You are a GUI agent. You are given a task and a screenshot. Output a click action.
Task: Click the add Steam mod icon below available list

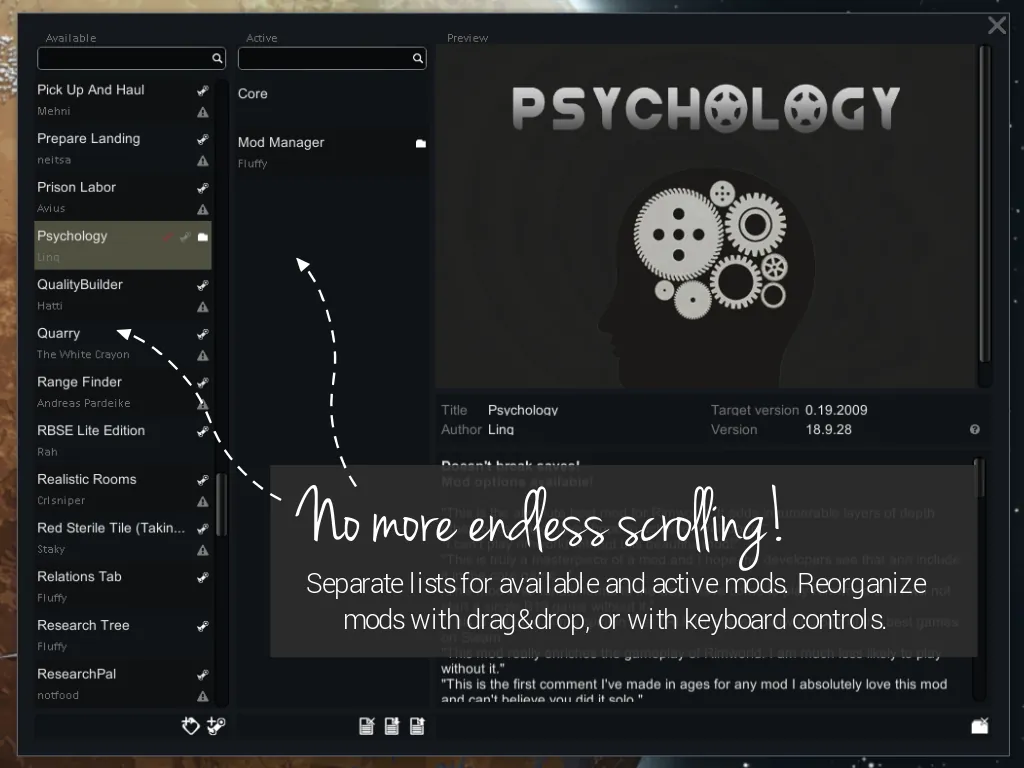[215, 726]
